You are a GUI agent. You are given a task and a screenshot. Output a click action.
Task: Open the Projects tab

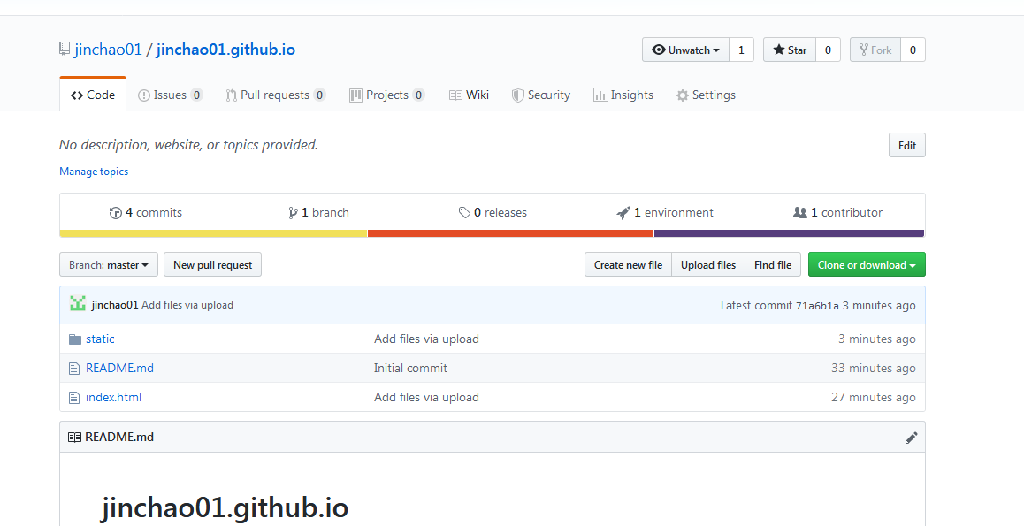(387, 95)
